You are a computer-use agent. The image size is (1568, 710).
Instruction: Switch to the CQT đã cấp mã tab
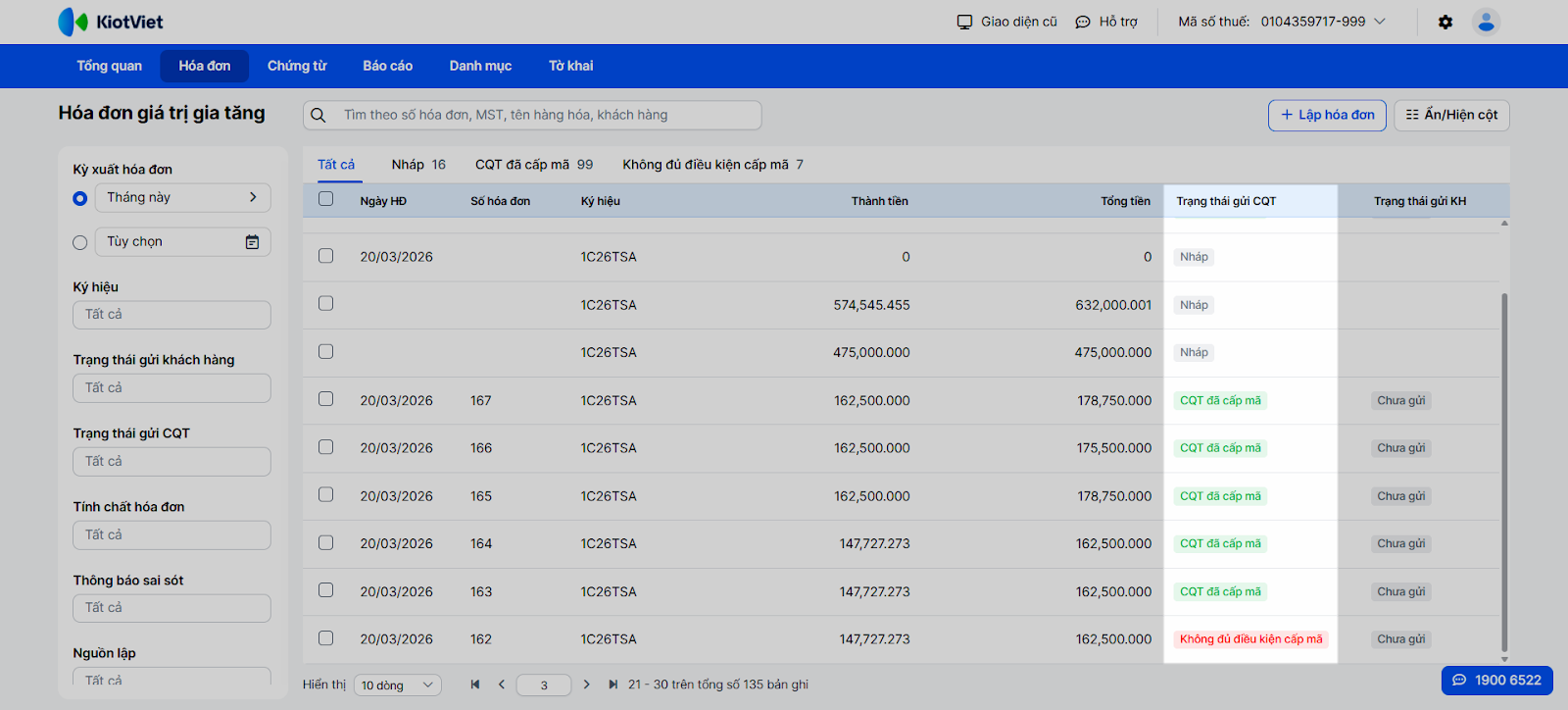533,165
